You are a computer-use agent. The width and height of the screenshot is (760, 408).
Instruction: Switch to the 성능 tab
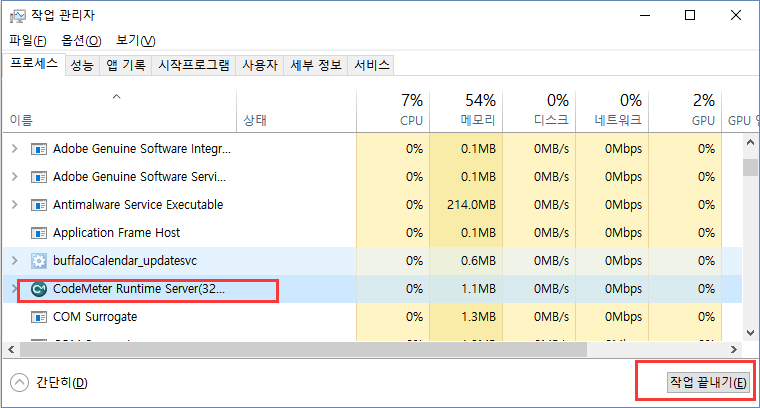82,65
